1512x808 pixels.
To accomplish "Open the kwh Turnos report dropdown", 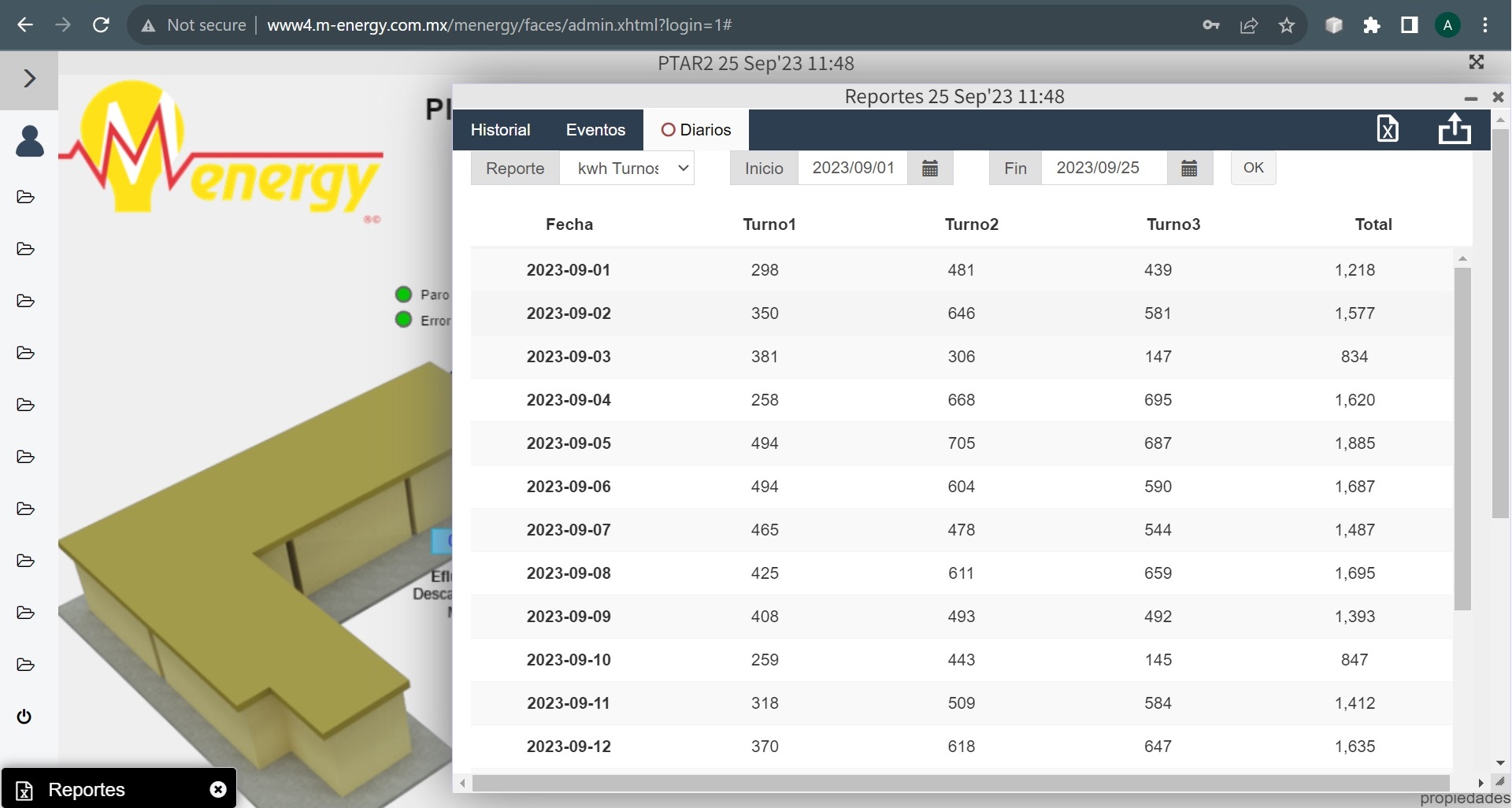I will coord(627,169).
